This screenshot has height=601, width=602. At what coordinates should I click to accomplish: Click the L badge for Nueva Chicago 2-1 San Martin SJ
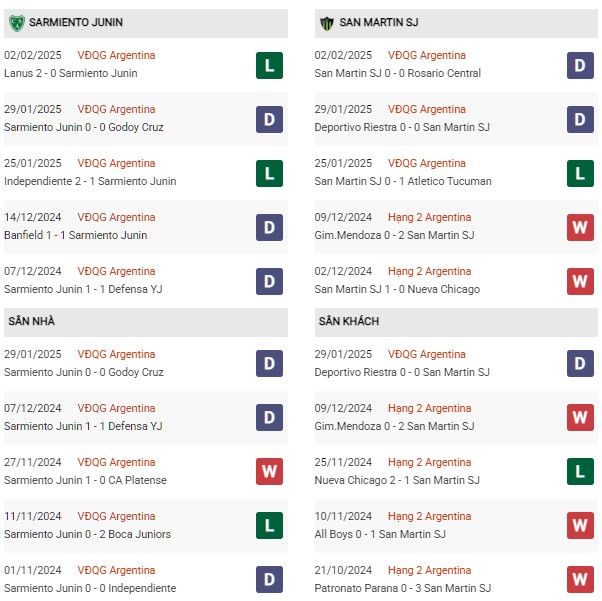pyautogui.click(x=580, y=471)
